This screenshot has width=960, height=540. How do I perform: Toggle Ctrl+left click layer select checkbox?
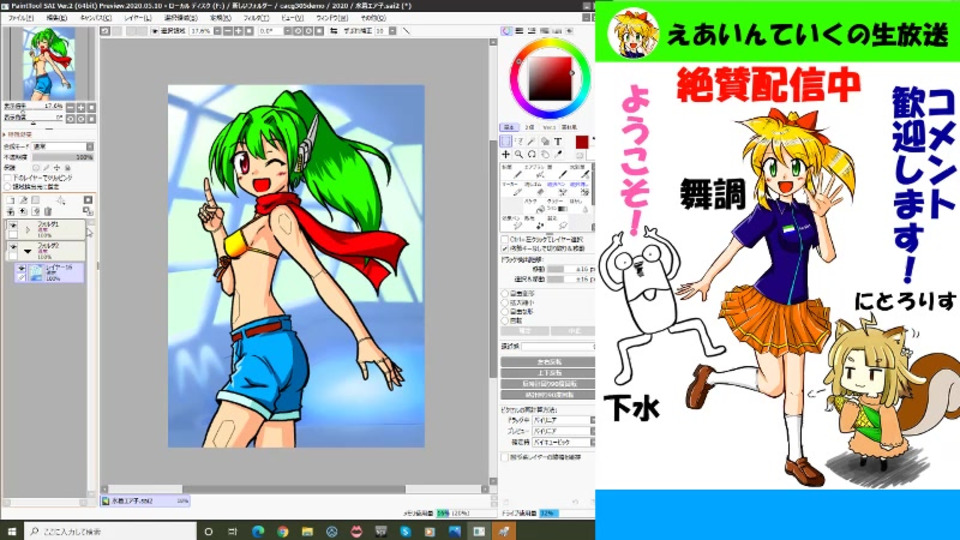tap(504, 240)
